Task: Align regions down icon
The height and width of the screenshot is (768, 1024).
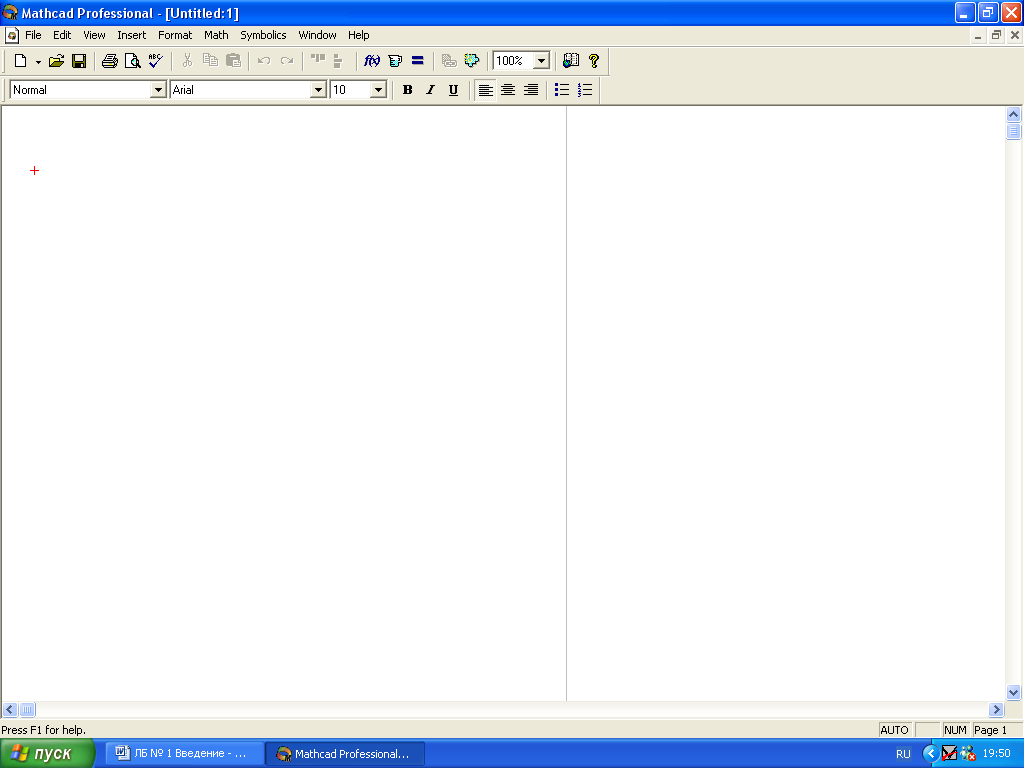Action: tap(338, 61)
